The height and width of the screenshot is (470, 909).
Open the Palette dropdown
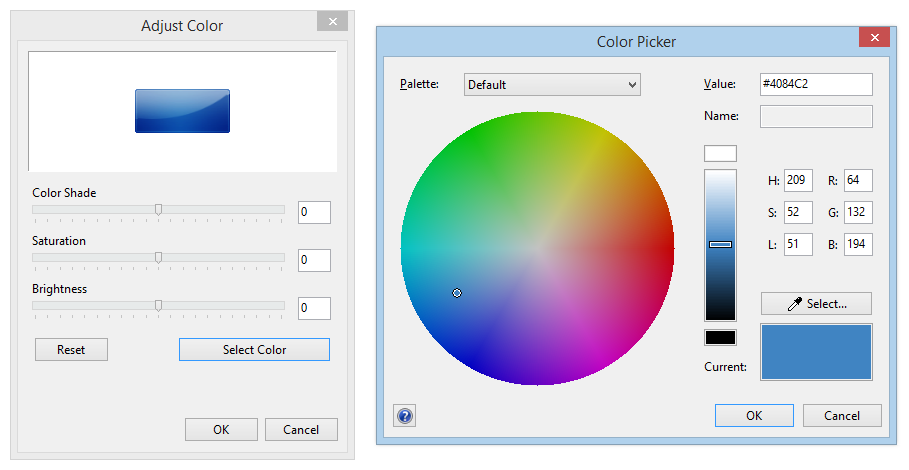pos(552,85)
